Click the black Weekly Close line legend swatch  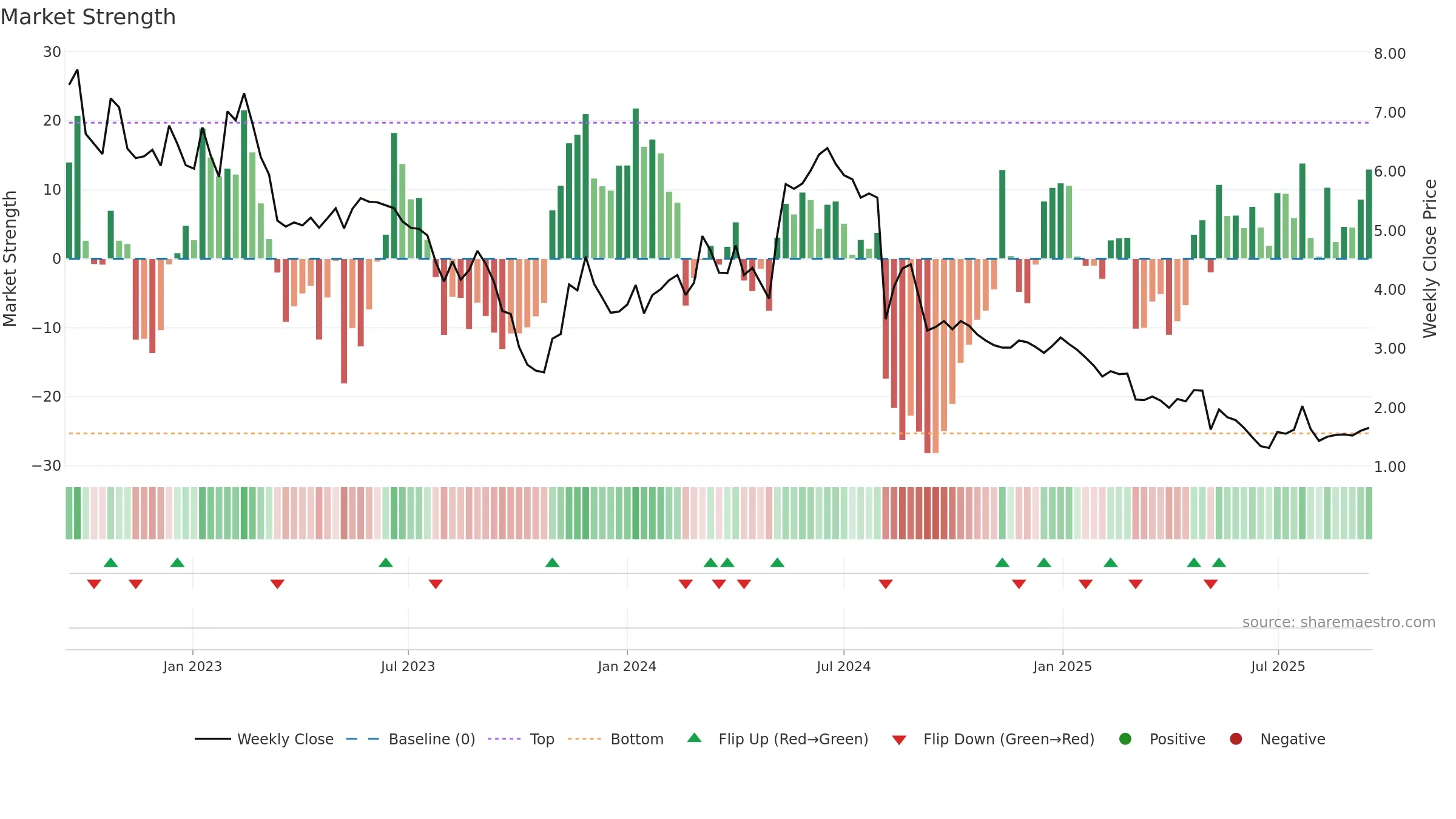pyautogui.click(x=212, y=739)
